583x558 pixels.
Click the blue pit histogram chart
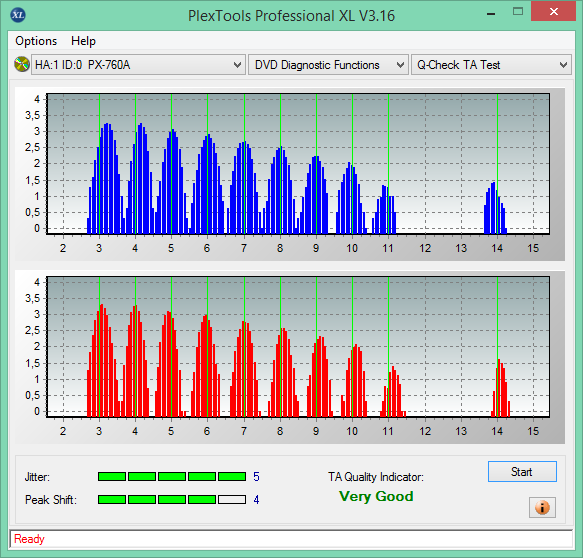pos(298,164)
